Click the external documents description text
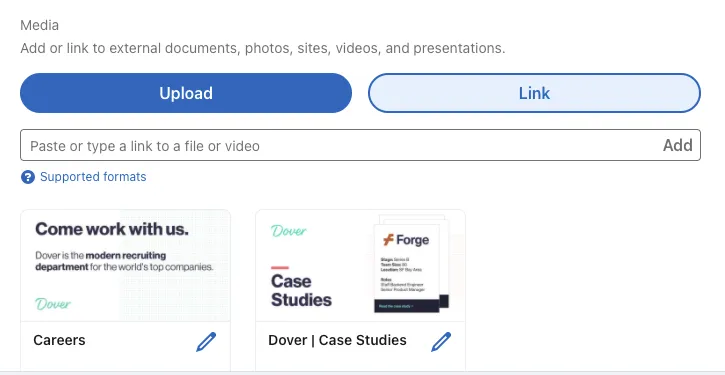Screen dimensions: 725x375 pyautogui.click(x=263, y=48)
